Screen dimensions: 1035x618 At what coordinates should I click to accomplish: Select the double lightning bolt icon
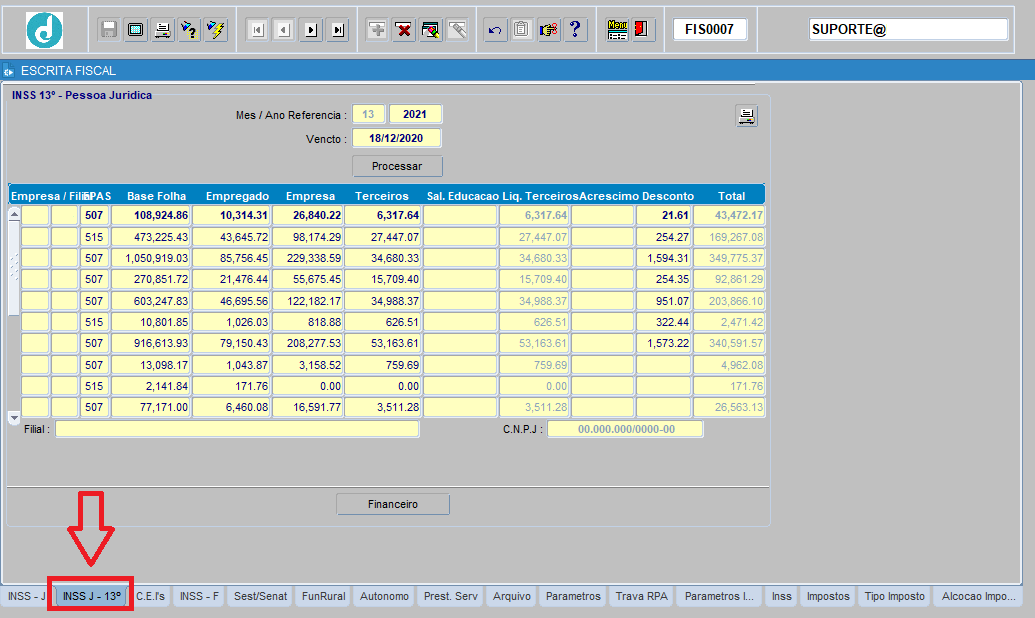tap(215, 28)
